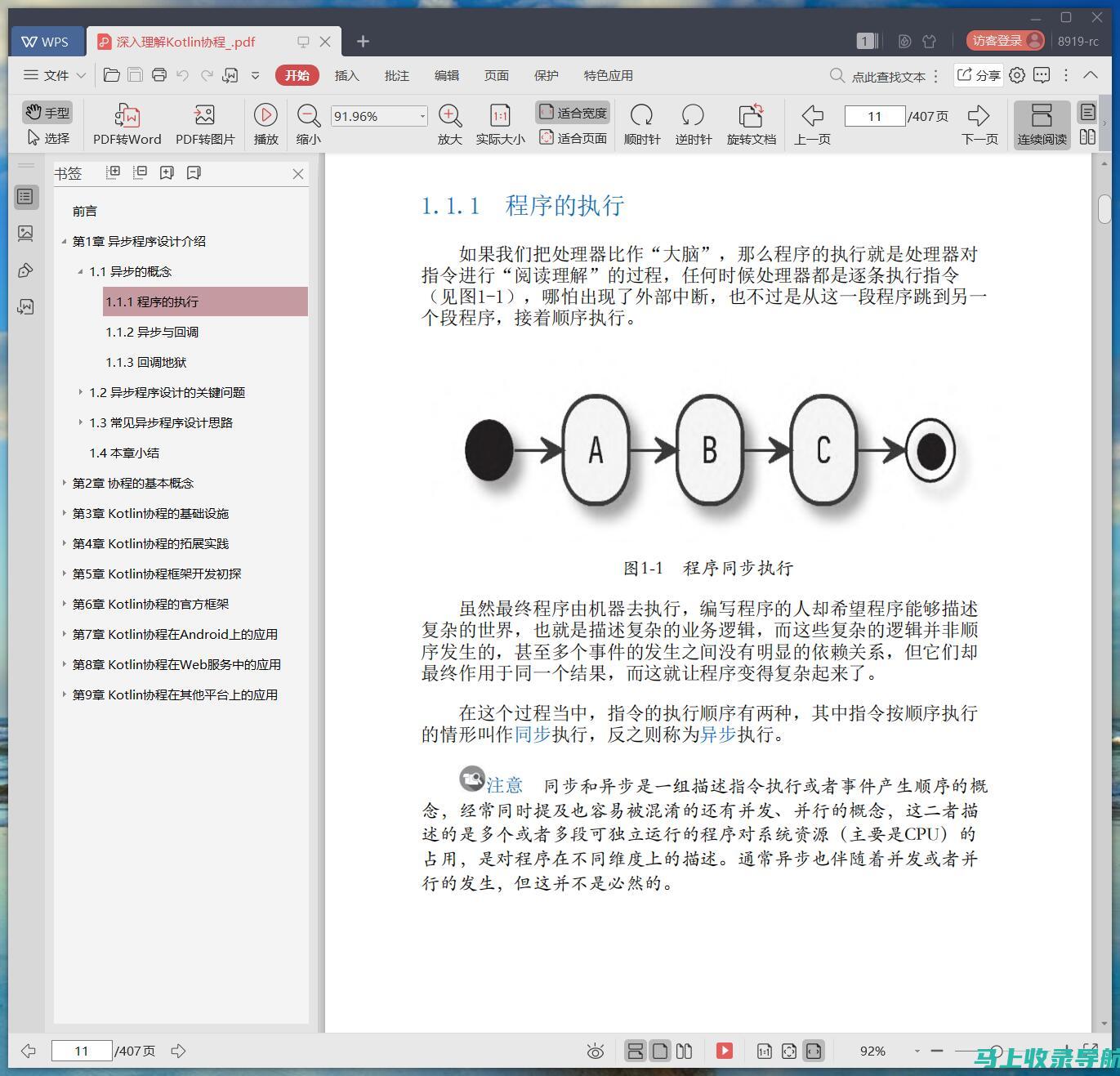Expand 第2章 协程的基本概念

(64, 483)
